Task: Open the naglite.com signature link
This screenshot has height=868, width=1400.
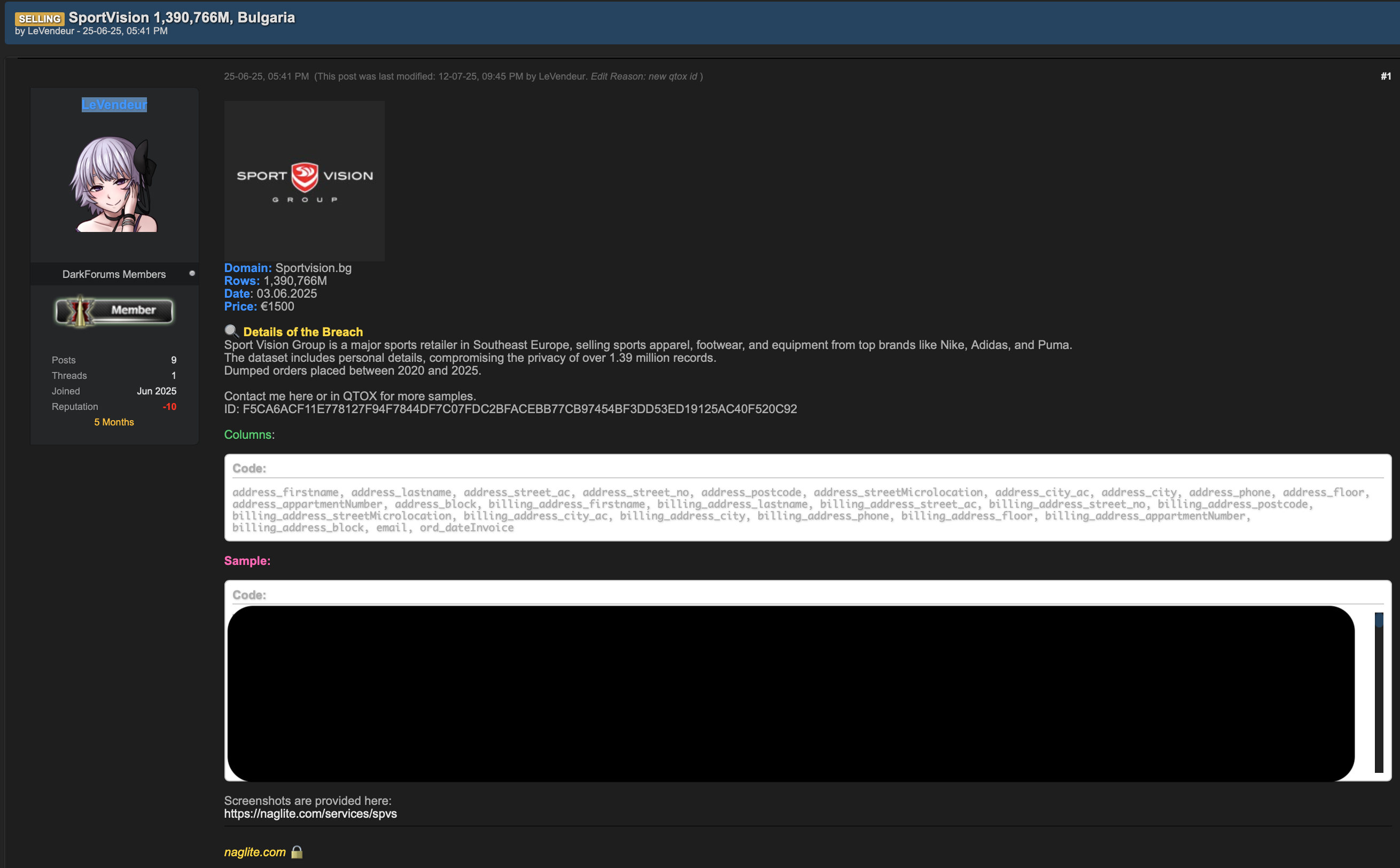Action: tap(255, 852)
